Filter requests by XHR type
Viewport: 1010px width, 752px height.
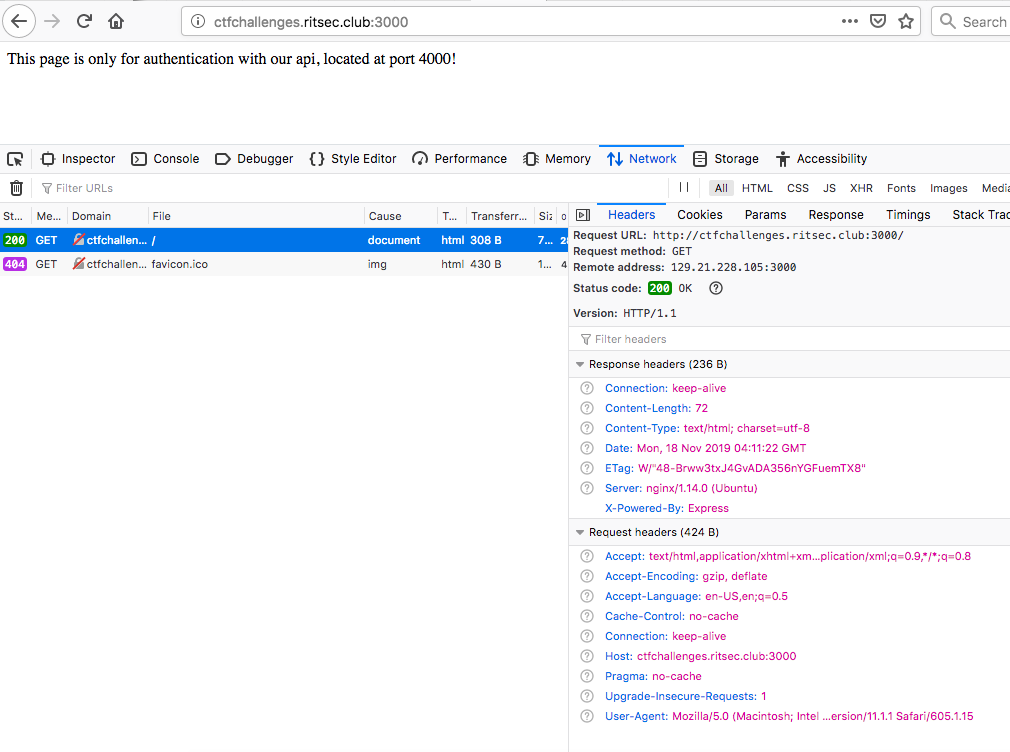[861, 188]
